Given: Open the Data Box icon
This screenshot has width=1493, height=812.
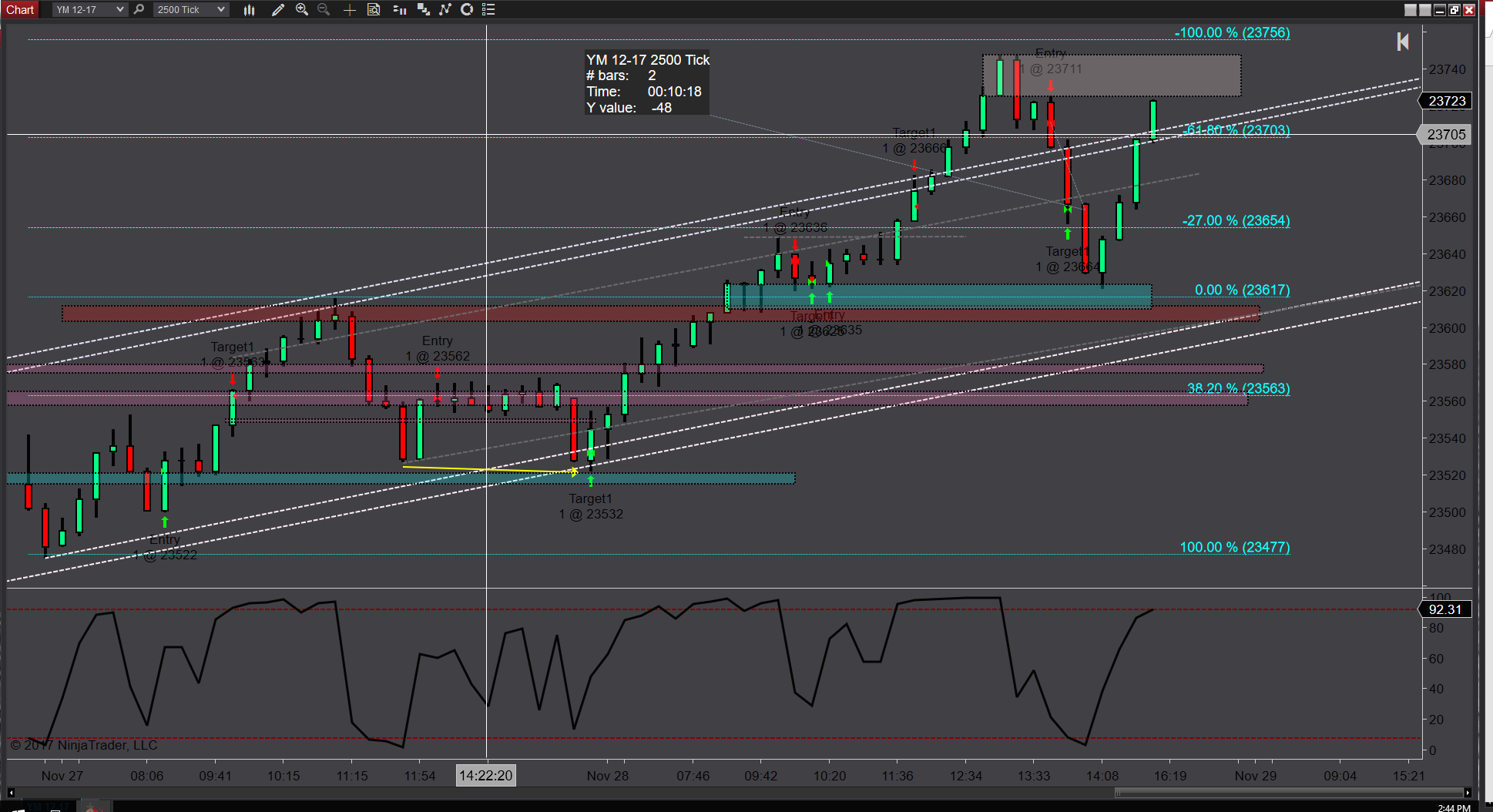Looking at the screenshot, I should pyautogui.click(x=374, y=9).
